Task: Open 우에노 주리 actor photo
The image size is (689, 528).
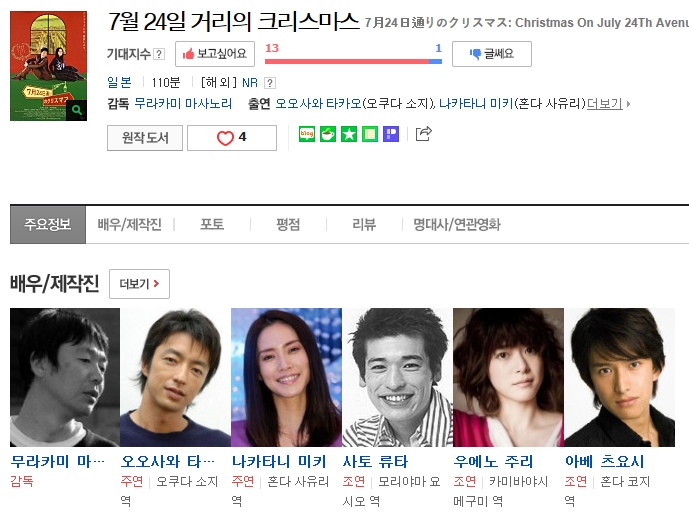Action: pos(508,377)
